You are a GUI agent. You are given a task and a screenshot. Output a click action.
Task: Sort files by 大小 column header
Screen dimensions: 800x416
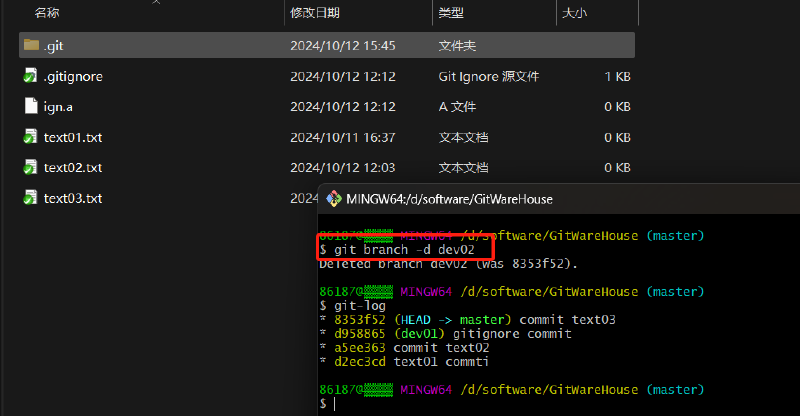tap(574, 12)
